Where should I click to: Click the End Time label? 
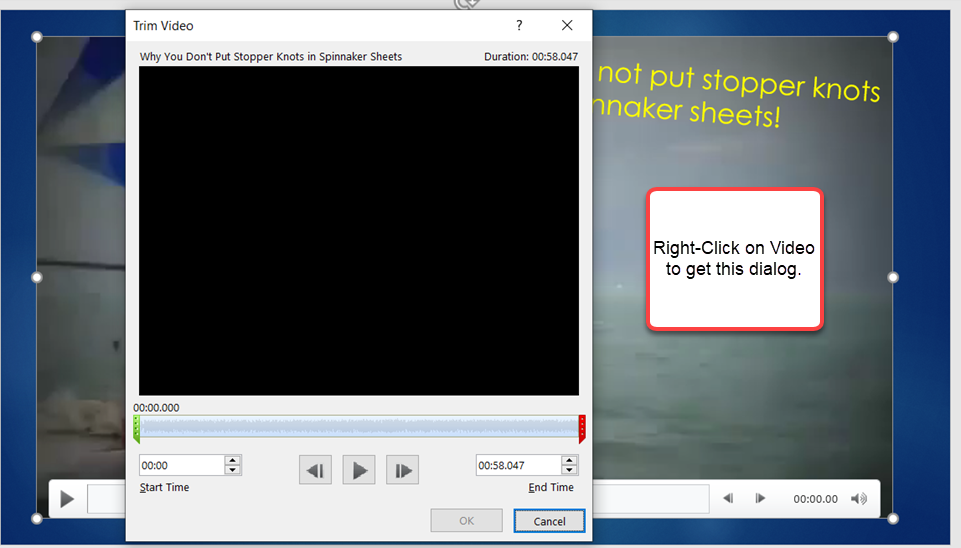click(x=551, y=487)
